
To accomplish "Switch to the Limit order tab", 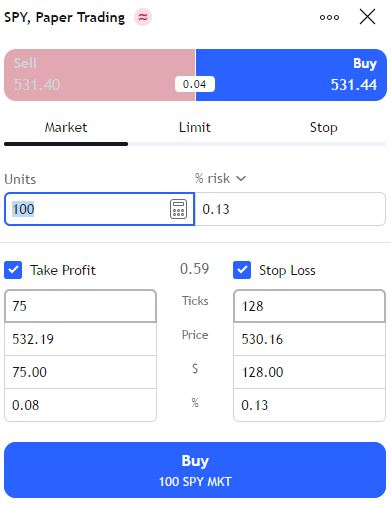I will point(195,128).
